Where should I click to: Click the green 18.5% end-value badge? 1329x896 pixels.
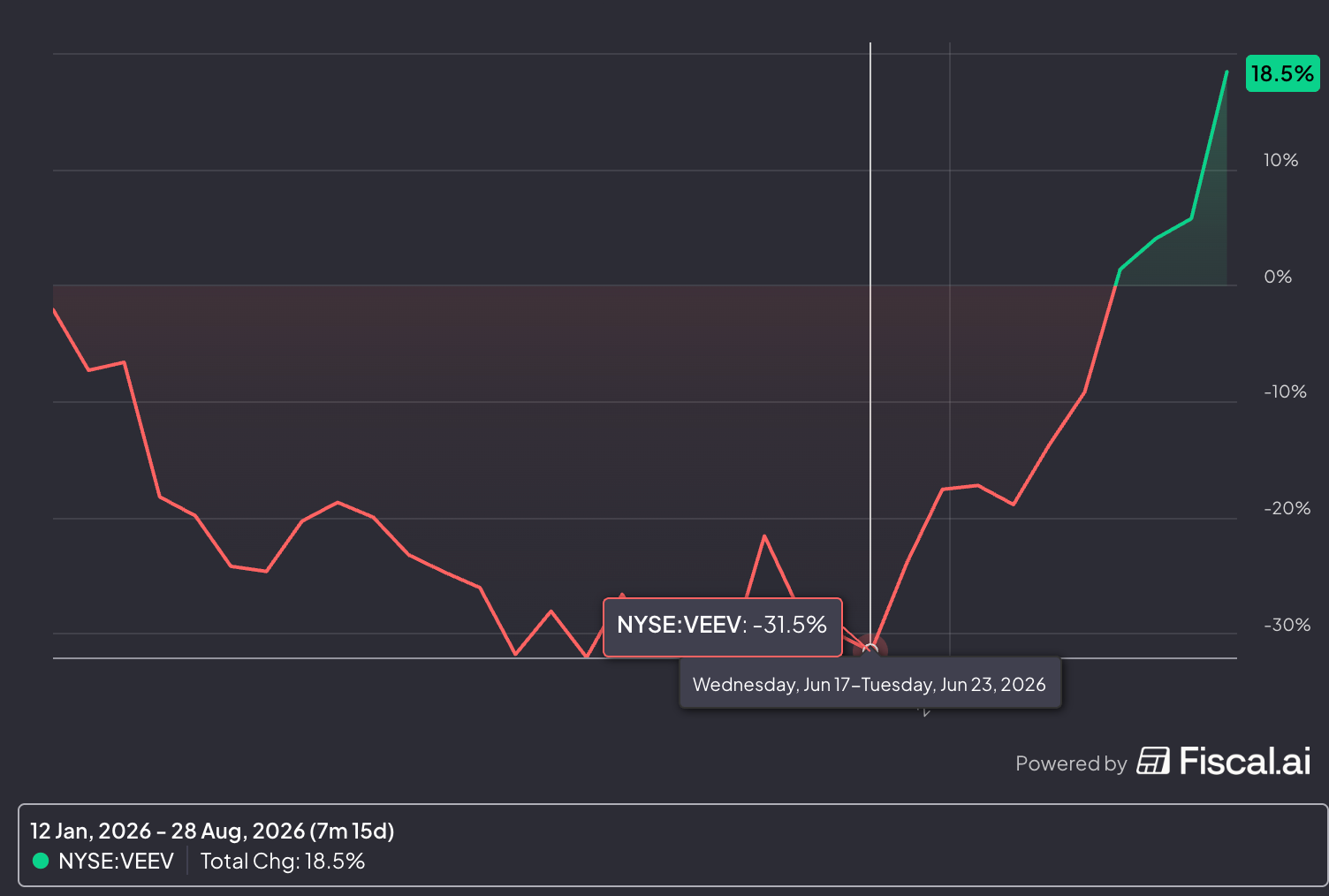(x=1282, y=73)
